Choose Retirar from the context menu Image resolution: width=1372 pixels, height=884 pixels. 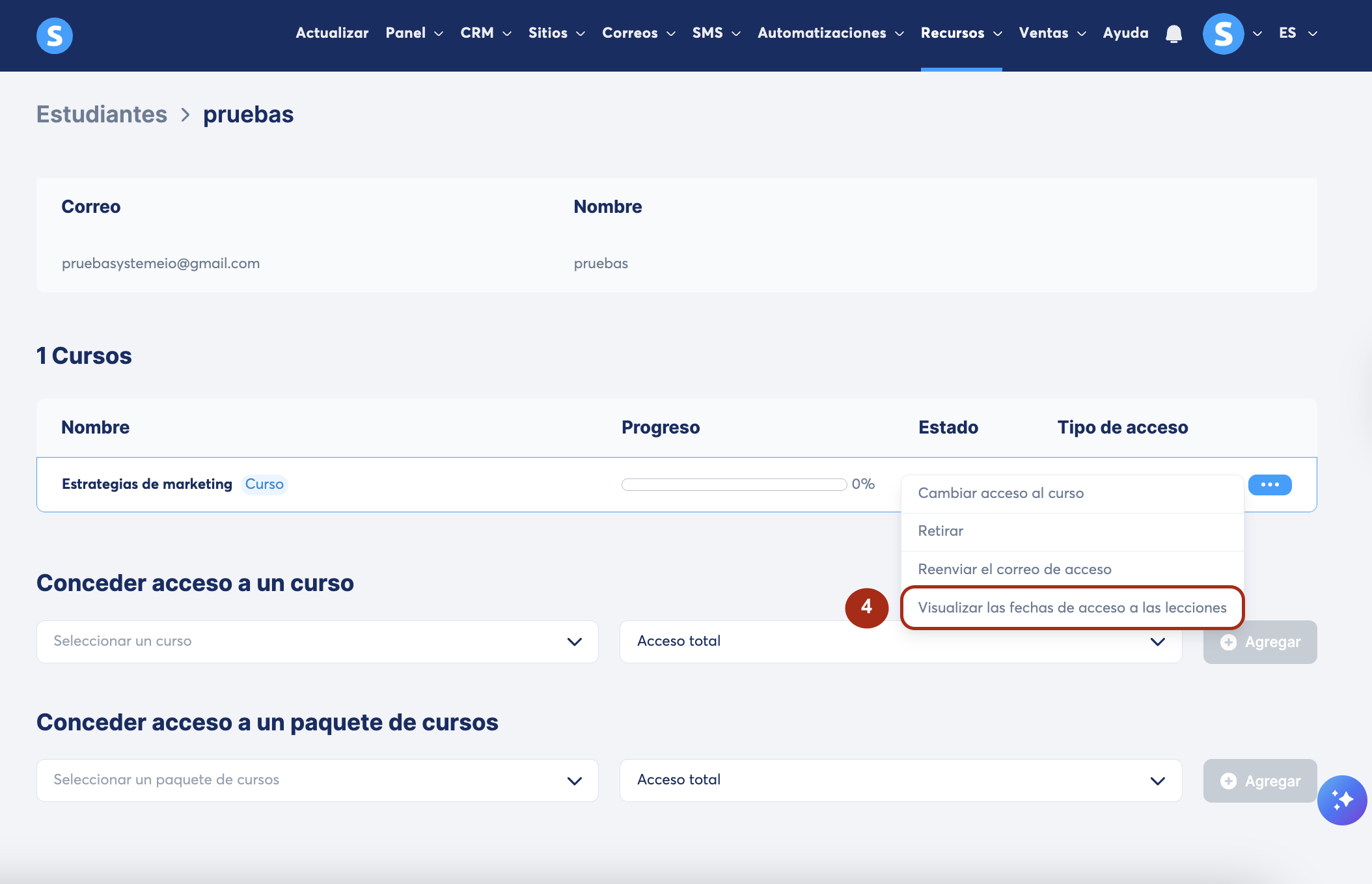pyautogui.click(x=940, y=531)
